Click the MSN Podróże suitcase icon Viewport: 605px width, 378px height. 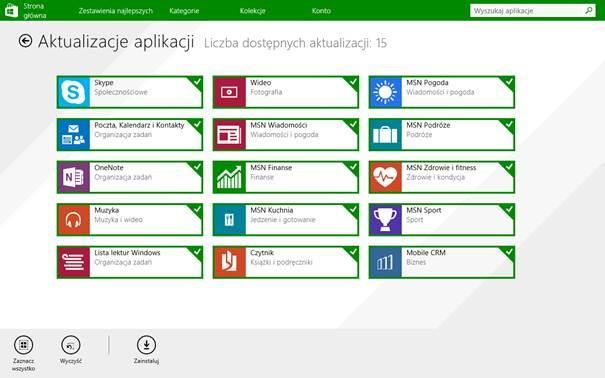(385, 135)
